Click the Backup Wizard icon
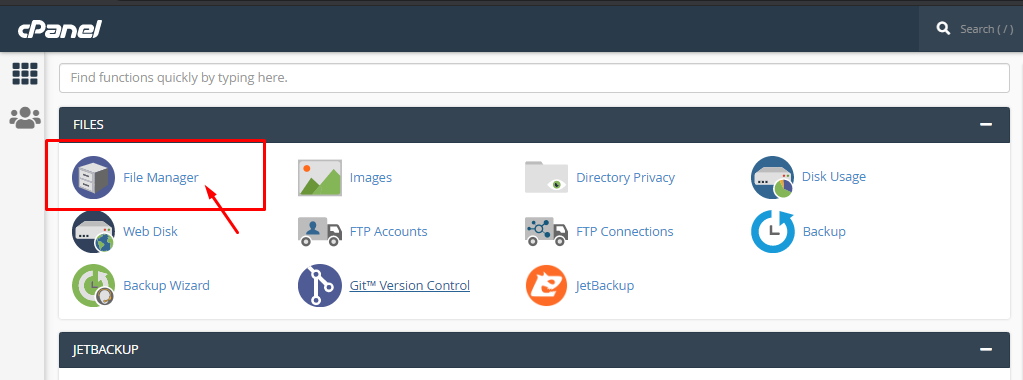 (x=93, y=285)
